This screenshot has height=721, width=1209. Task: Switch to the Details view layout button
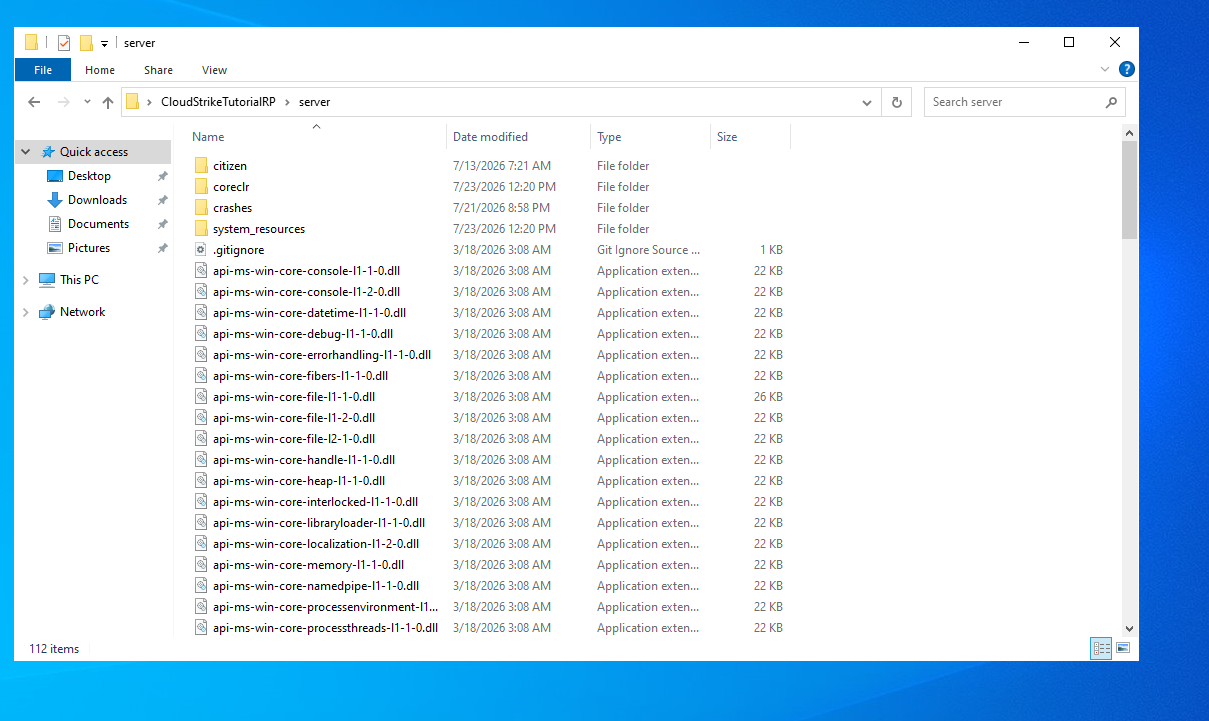(x=1101, y=648)
